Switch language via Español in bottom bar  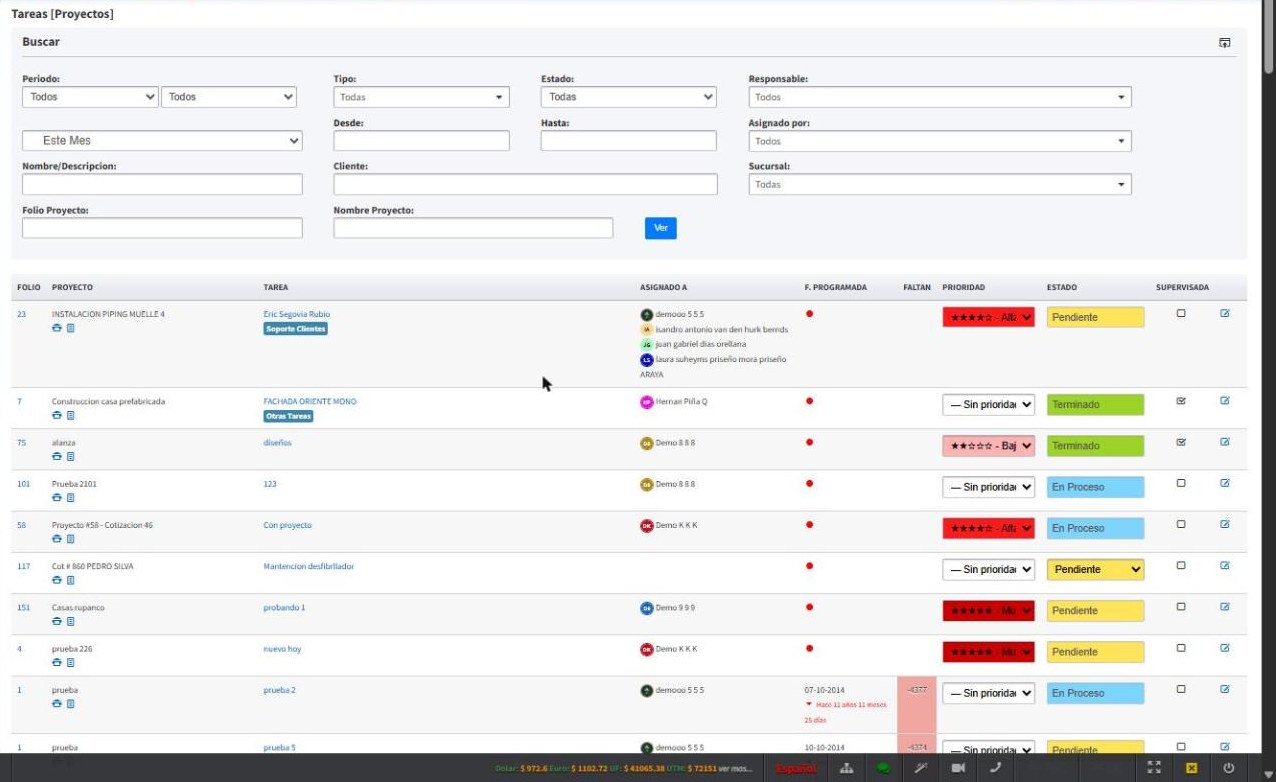coord(796,768)
